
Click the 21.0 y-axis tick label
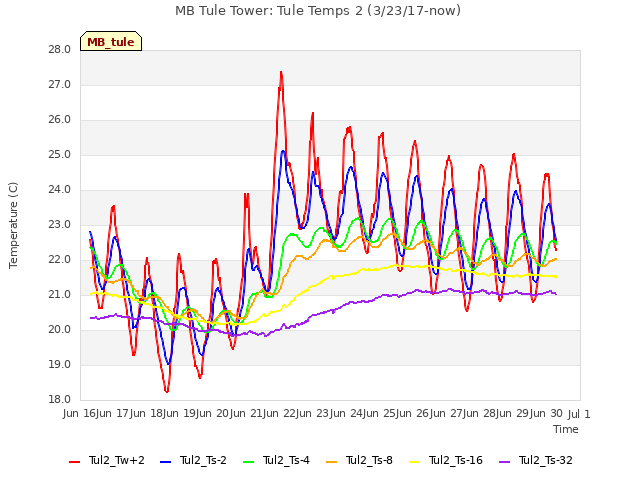(60, 295)
